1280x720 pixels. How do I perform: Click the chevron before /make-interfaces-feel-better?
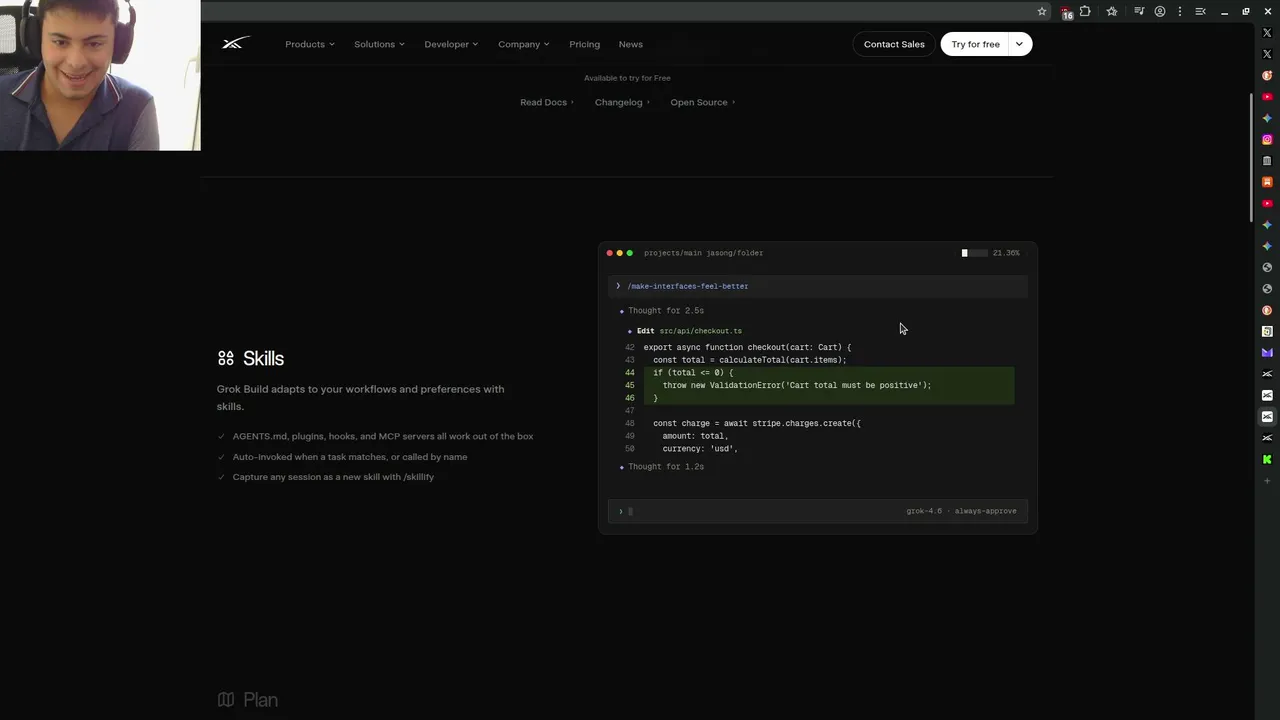pyautogui.click(x=618, y=286)
